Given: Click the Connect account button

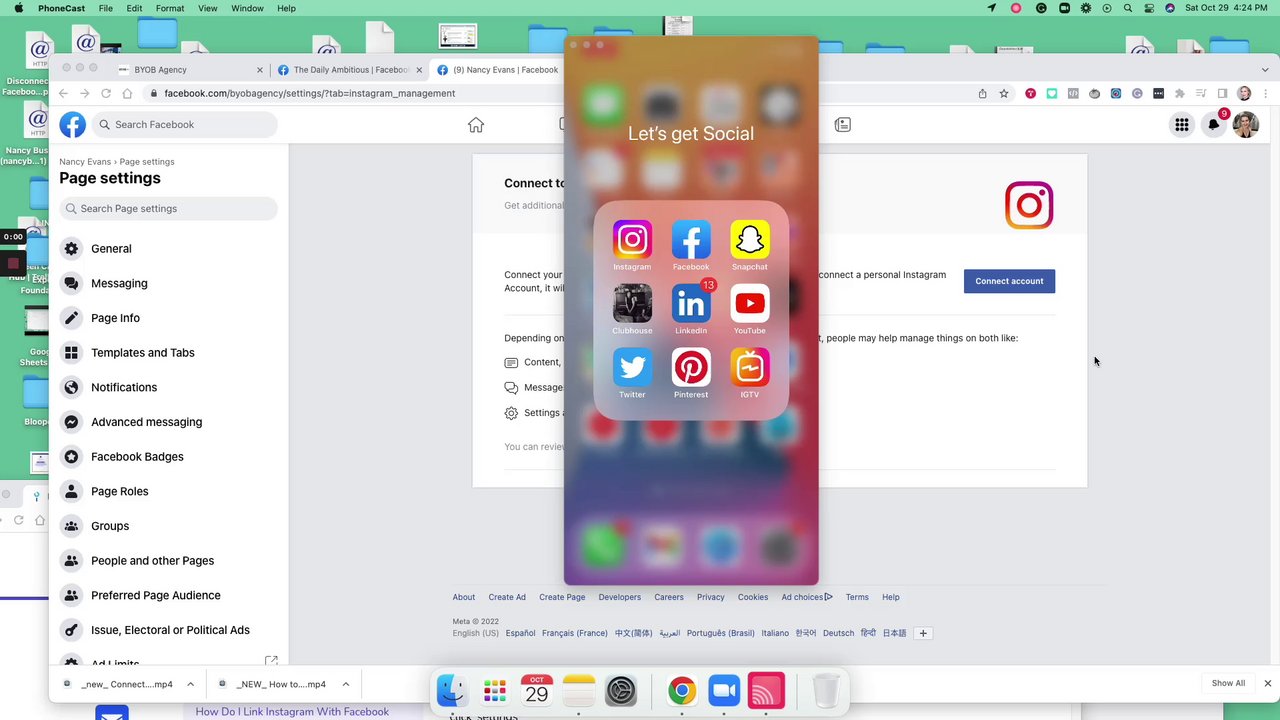Looking at the screenshot, I should coord(1009,281).
